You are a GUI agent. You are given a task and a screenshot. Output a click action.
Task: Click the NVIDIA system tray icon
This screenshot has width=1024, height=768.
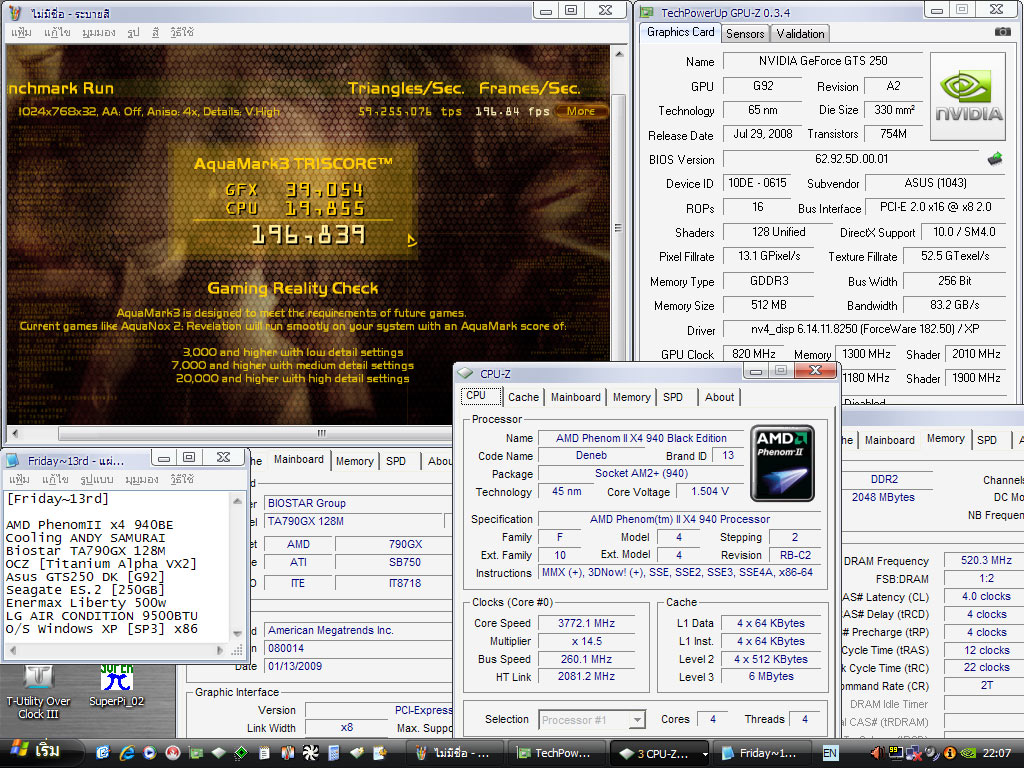pos(969,752)
